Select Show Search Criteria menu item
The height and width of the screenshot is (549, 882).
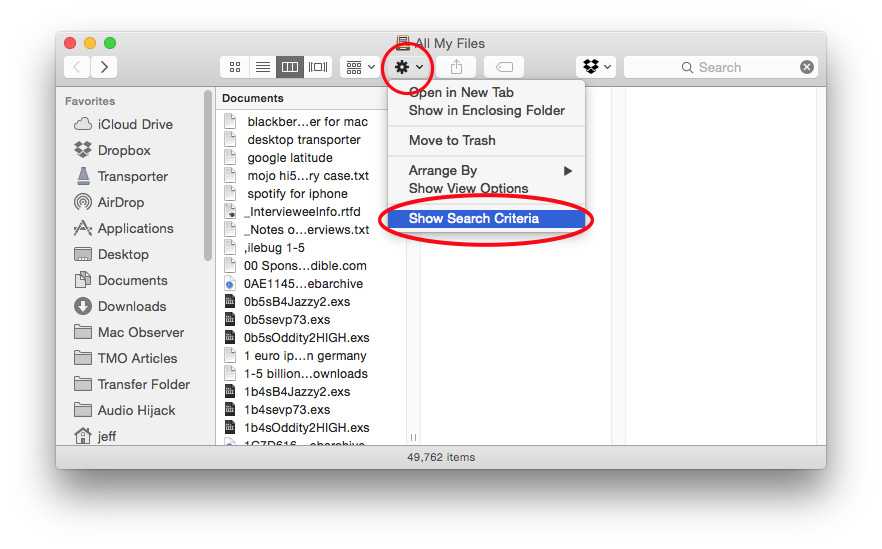click(x=487, y=218)
